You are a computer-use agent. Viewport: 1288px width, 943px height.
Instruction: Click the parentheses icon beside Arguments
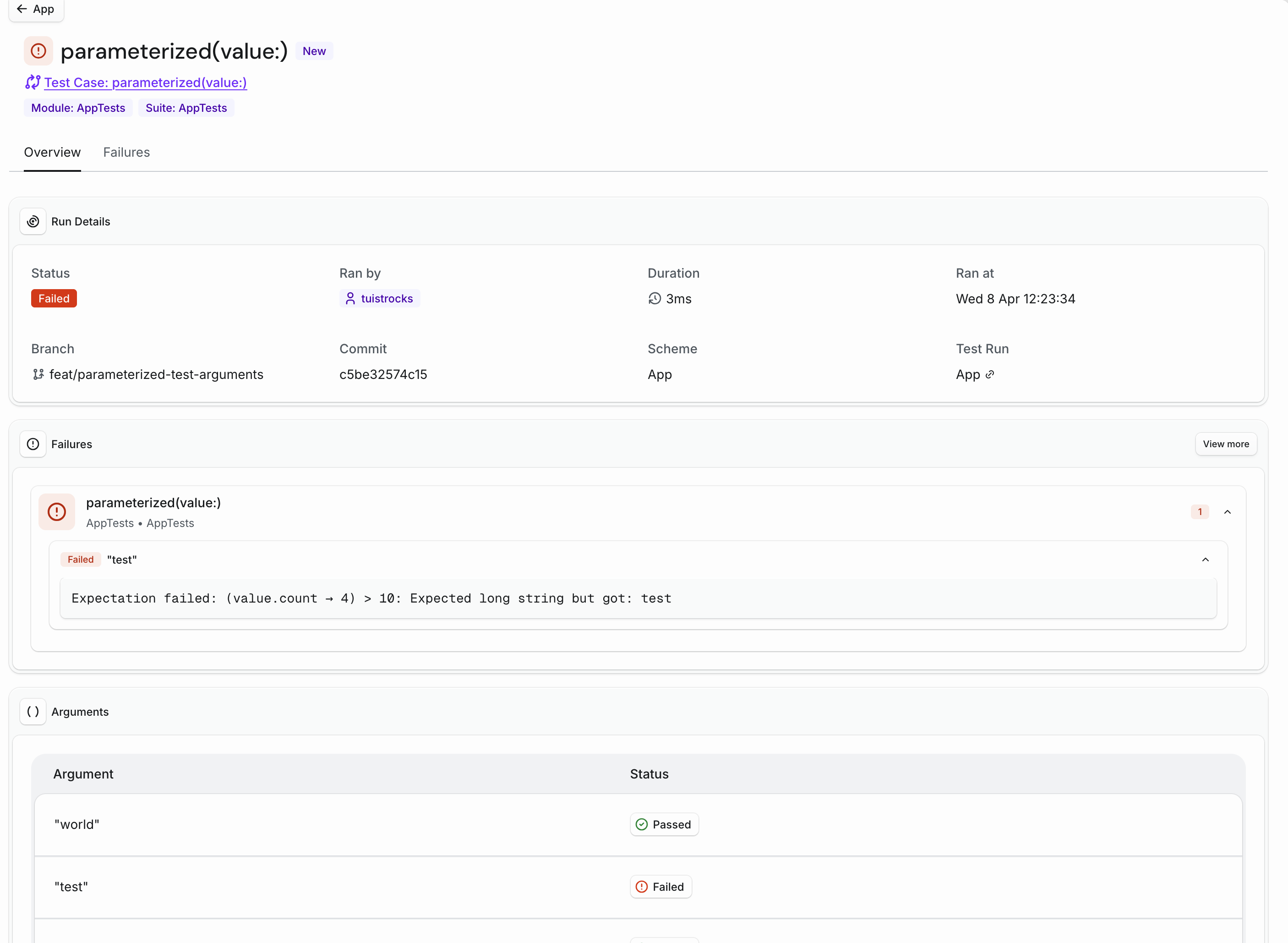click(x=33, y=711)
